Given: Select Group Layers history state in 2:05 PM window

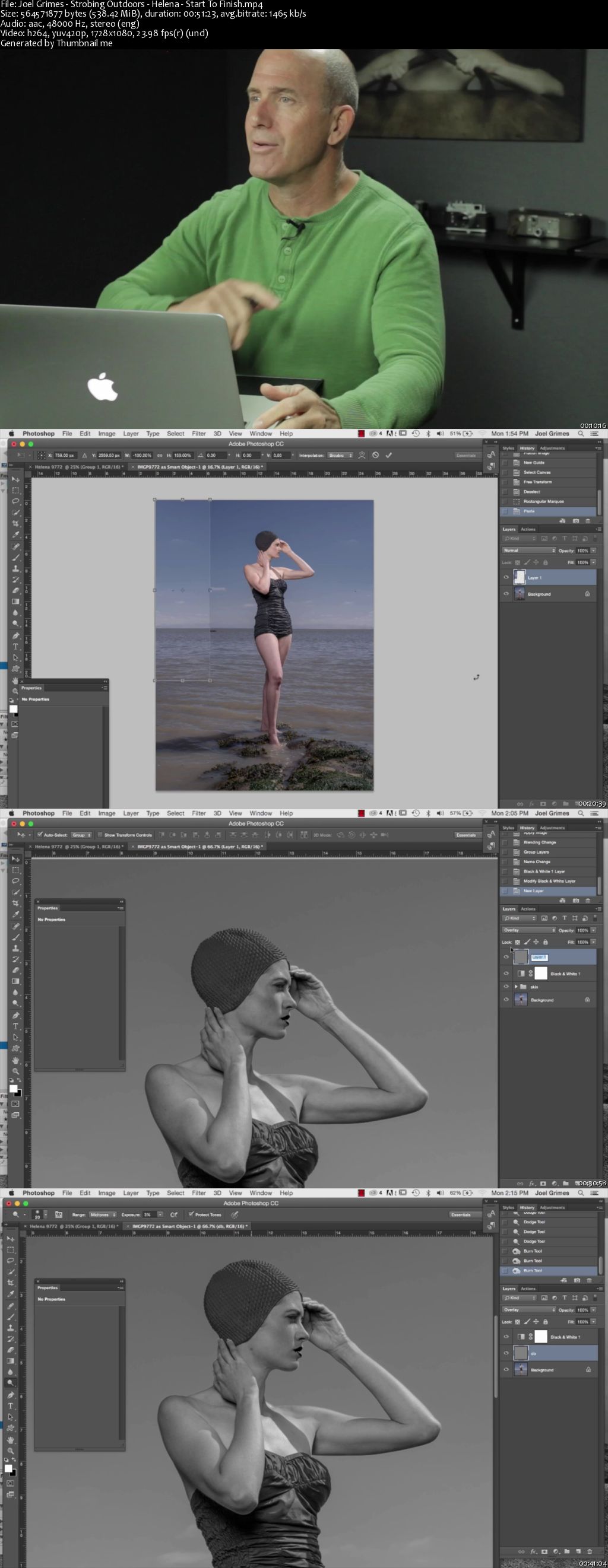Looking at the screenshot, I should [x=548, y=852].
